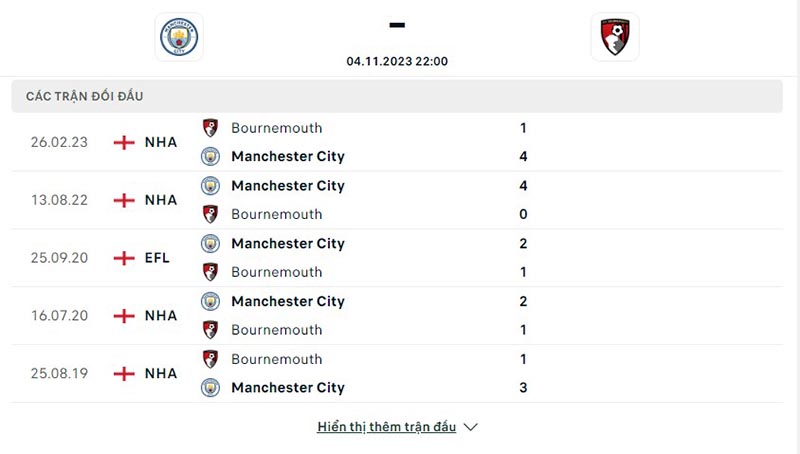Click England flag for 25.09.20 EFL match
This screenshot has height=454, width=800.
[124, 258]
